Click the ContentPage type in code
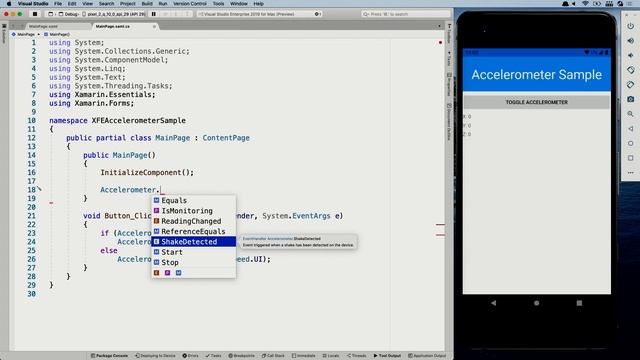The height and width of the screenshot is (360, 640). (226, 138)
